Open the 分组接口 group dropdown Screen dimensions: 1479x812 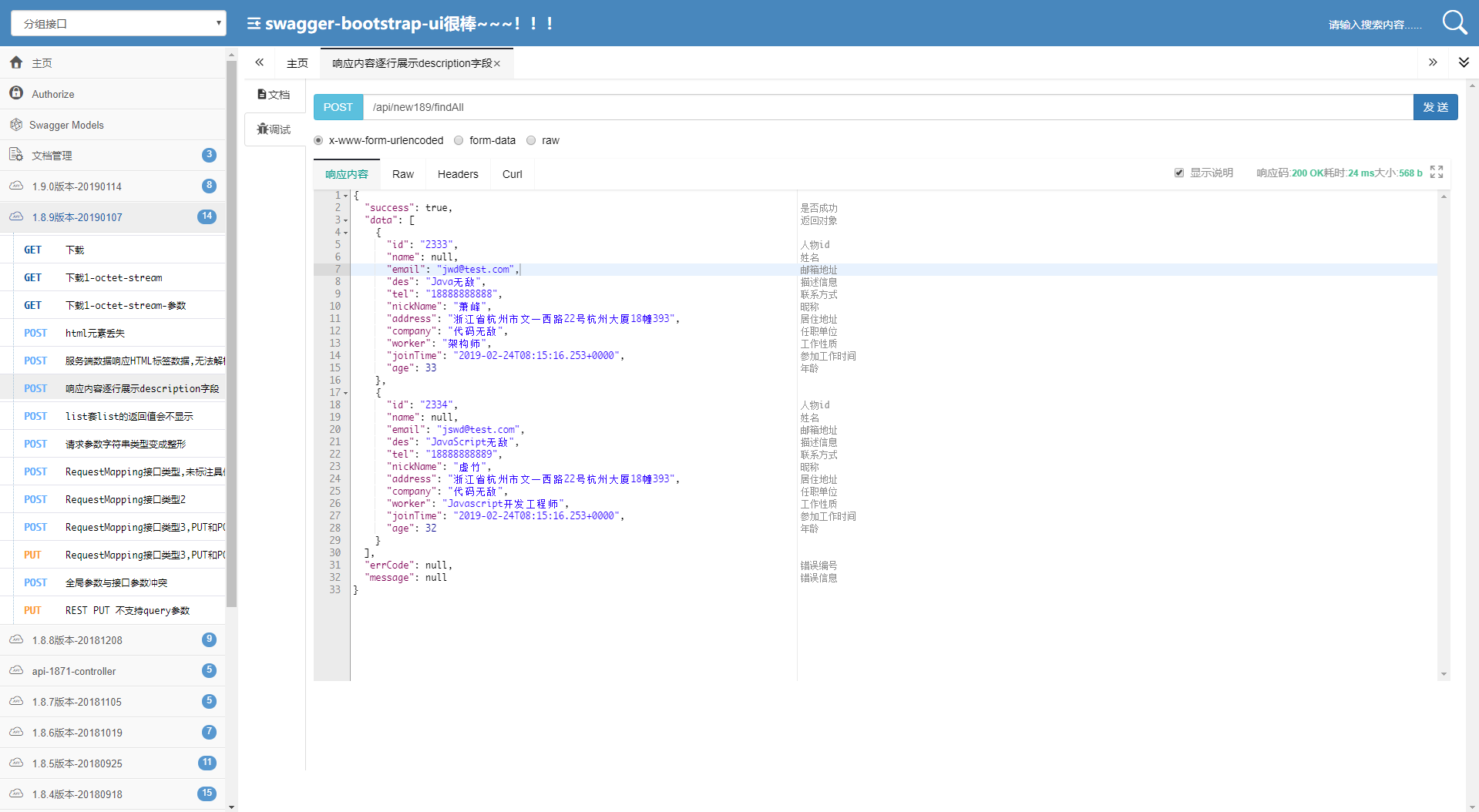[118, 23]
